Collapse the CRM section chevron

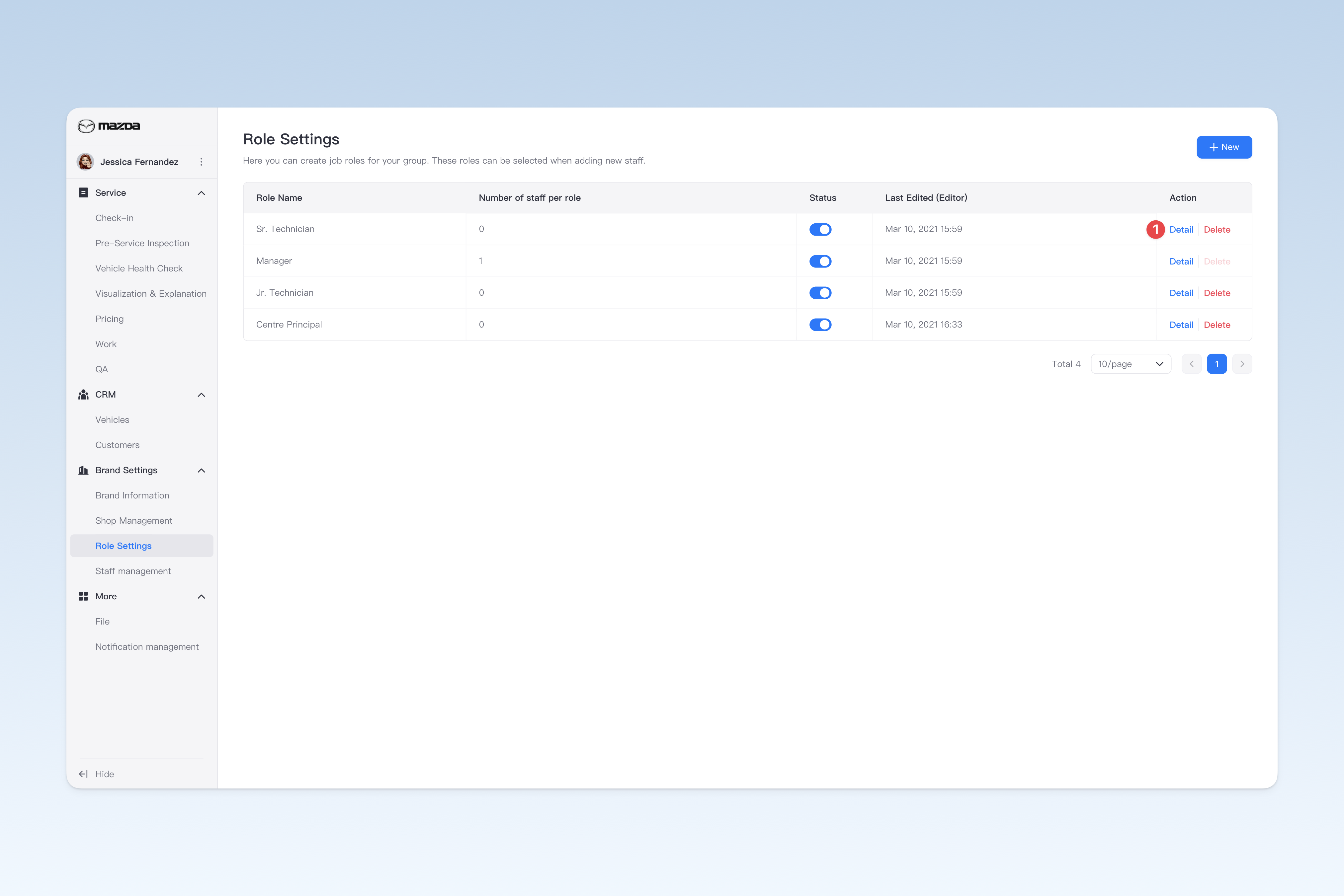(201, 395)
